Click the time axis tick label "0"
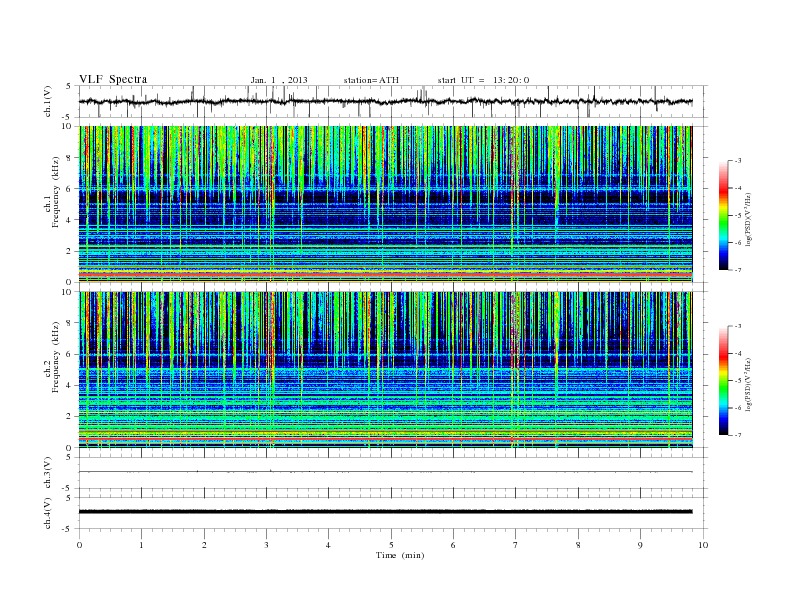The height and width of the screenshot is (612, 792). [x=79, y=545]
